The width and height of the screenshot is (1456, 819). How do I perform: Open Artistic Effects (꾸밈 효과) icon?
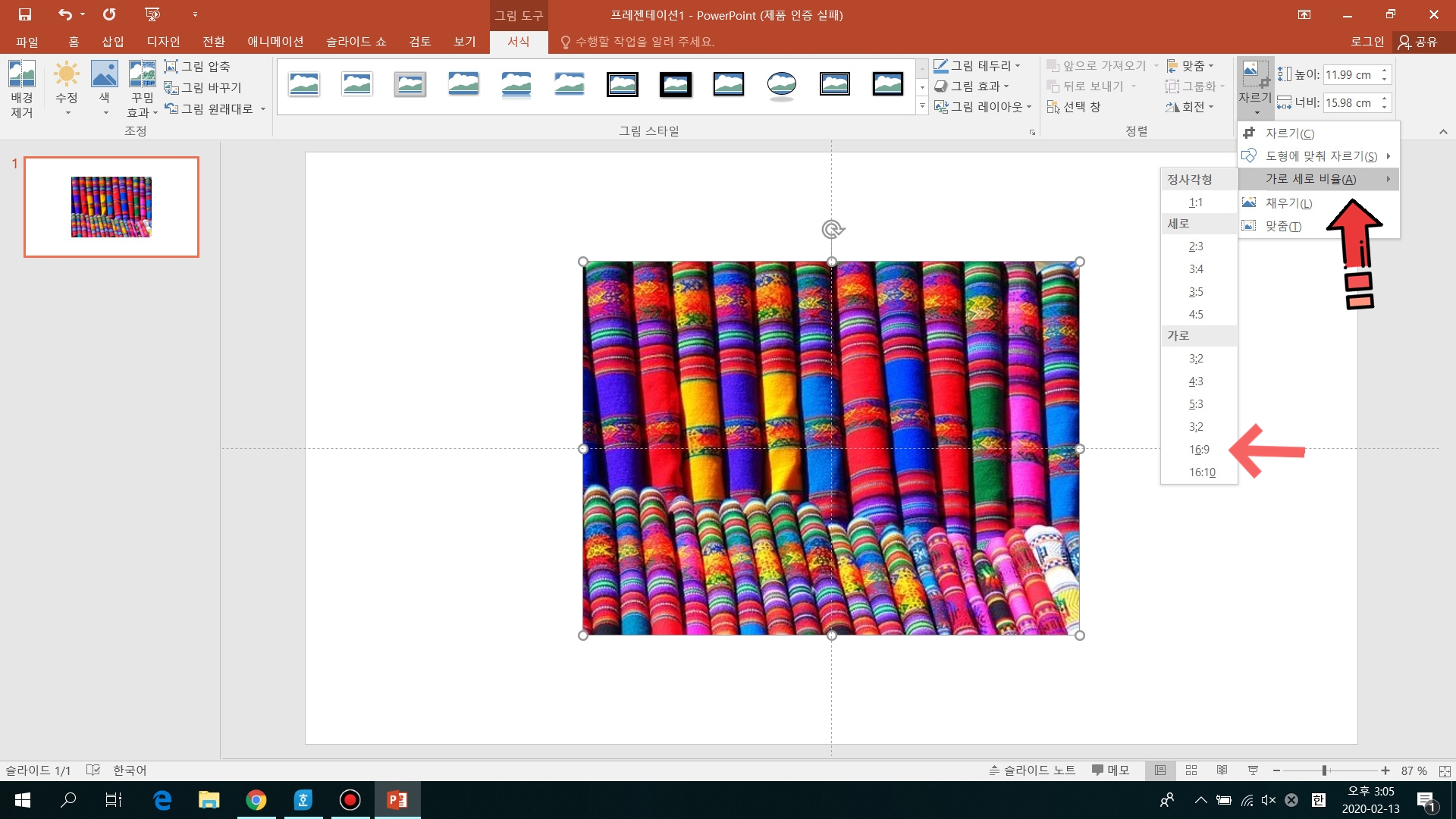(142, 75)
